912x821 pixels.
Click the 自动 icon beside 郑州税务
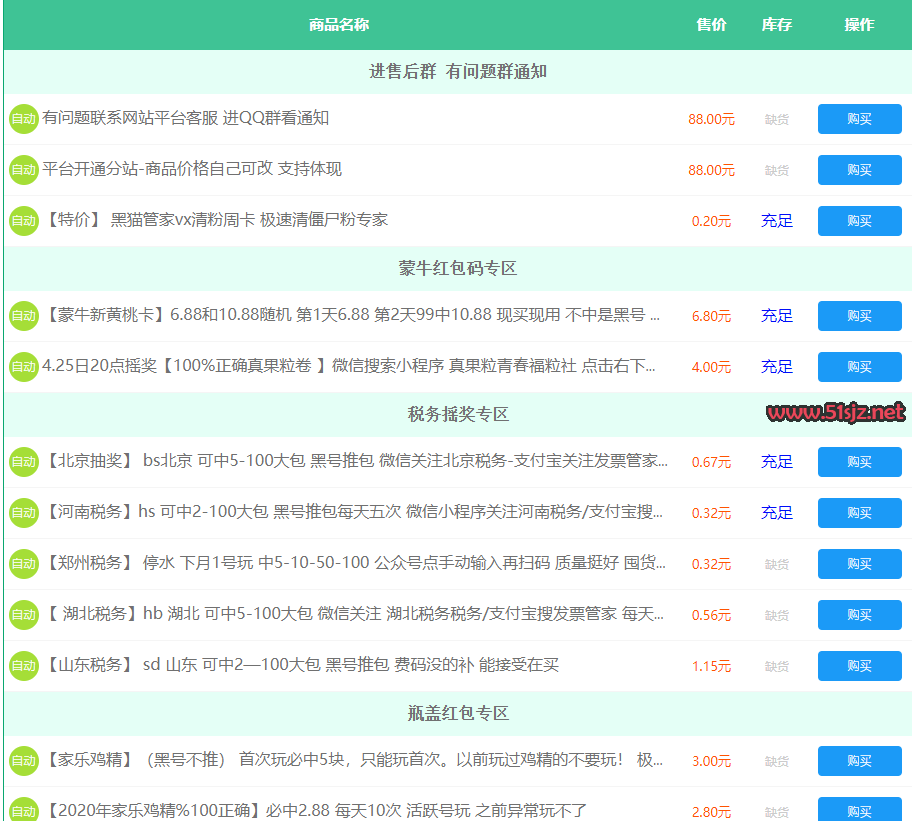click(24, 564)
